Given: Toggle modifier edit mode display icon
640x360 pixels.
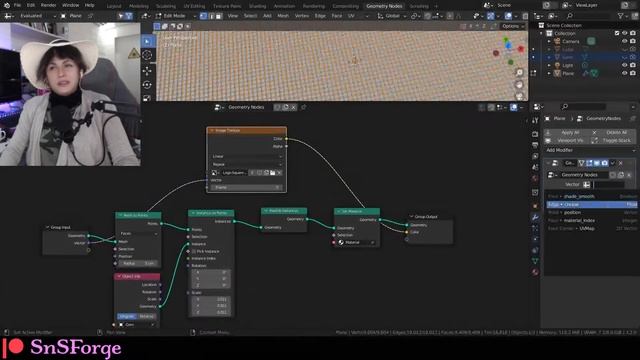Looking at the screenshot, I should click(589, 163).
